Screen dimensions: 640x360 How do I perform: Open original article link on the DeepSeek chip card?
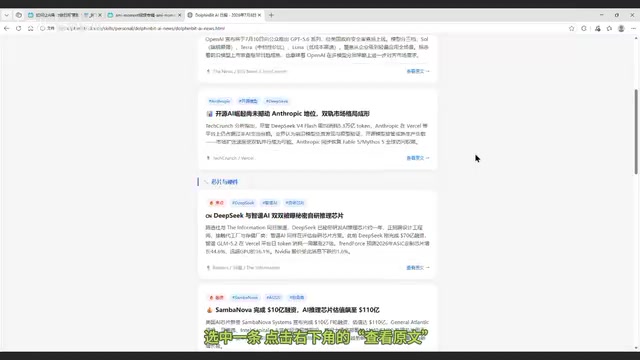pos(418,268)
